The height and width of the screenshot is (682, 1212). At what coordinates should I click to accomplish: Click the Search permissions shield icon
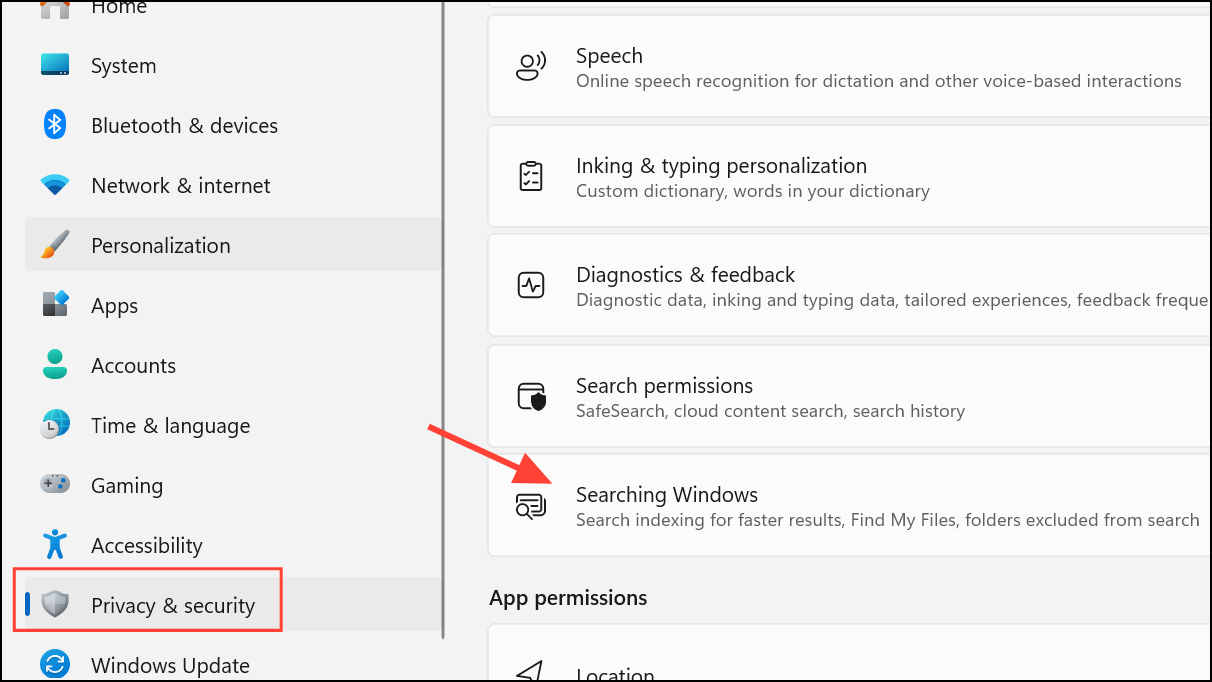click(531, 396)
